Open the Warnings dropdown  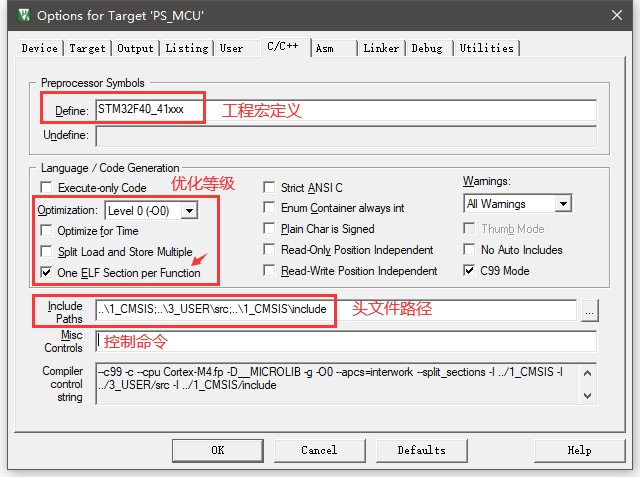(x=563, y=204)
